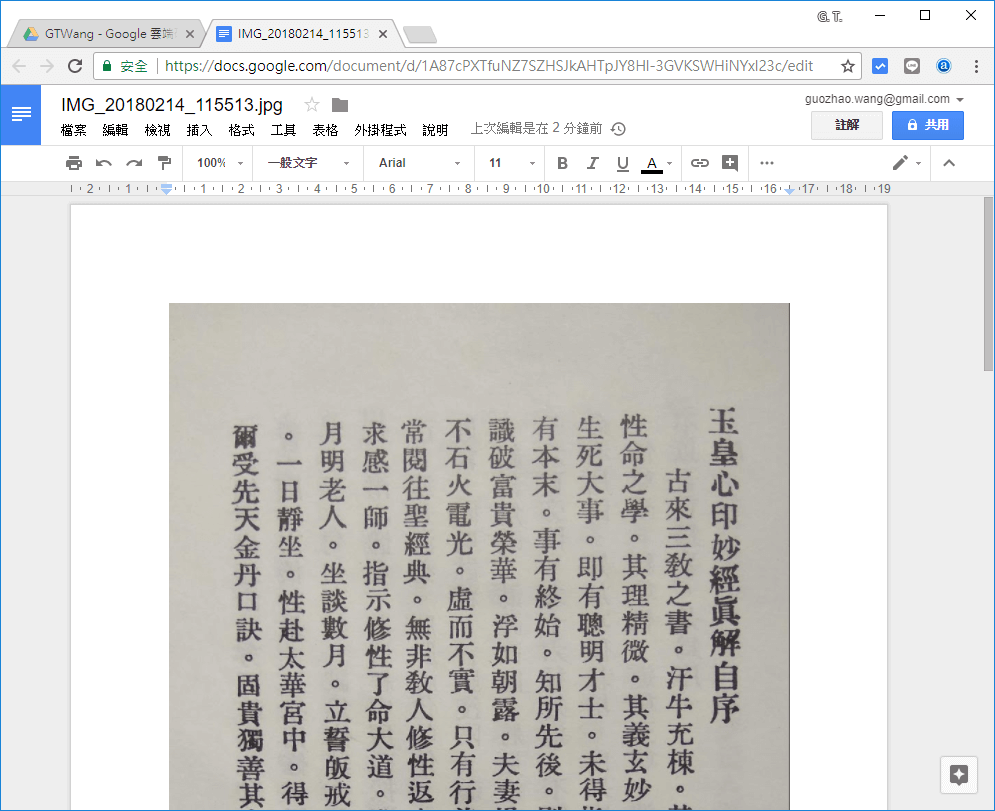Viewport: 995px width, 811px height.
Task: Select the paint format tool
Action: click(x=164, y=162)
